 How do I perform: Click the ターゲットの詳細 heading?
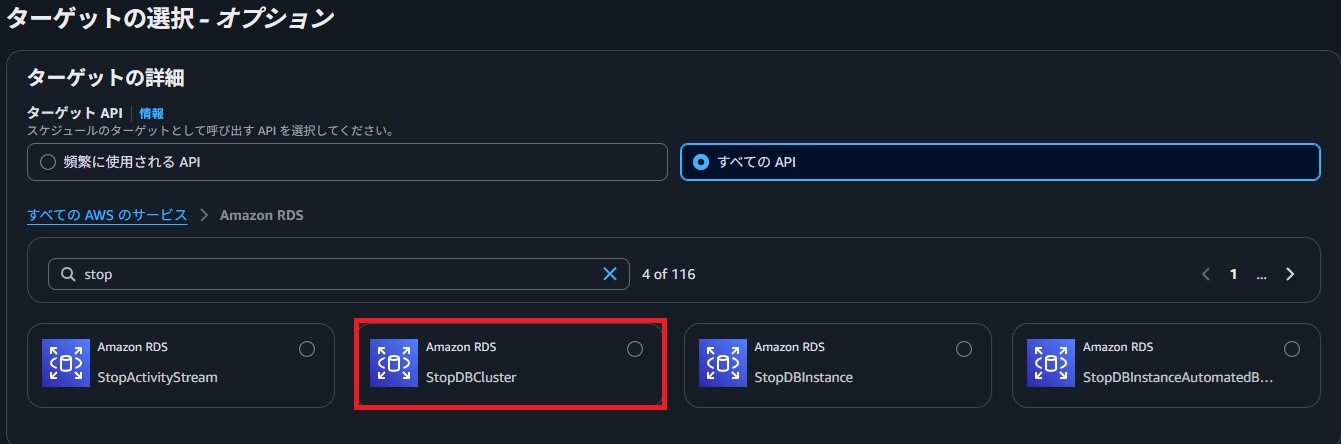(x=106, y=77)
